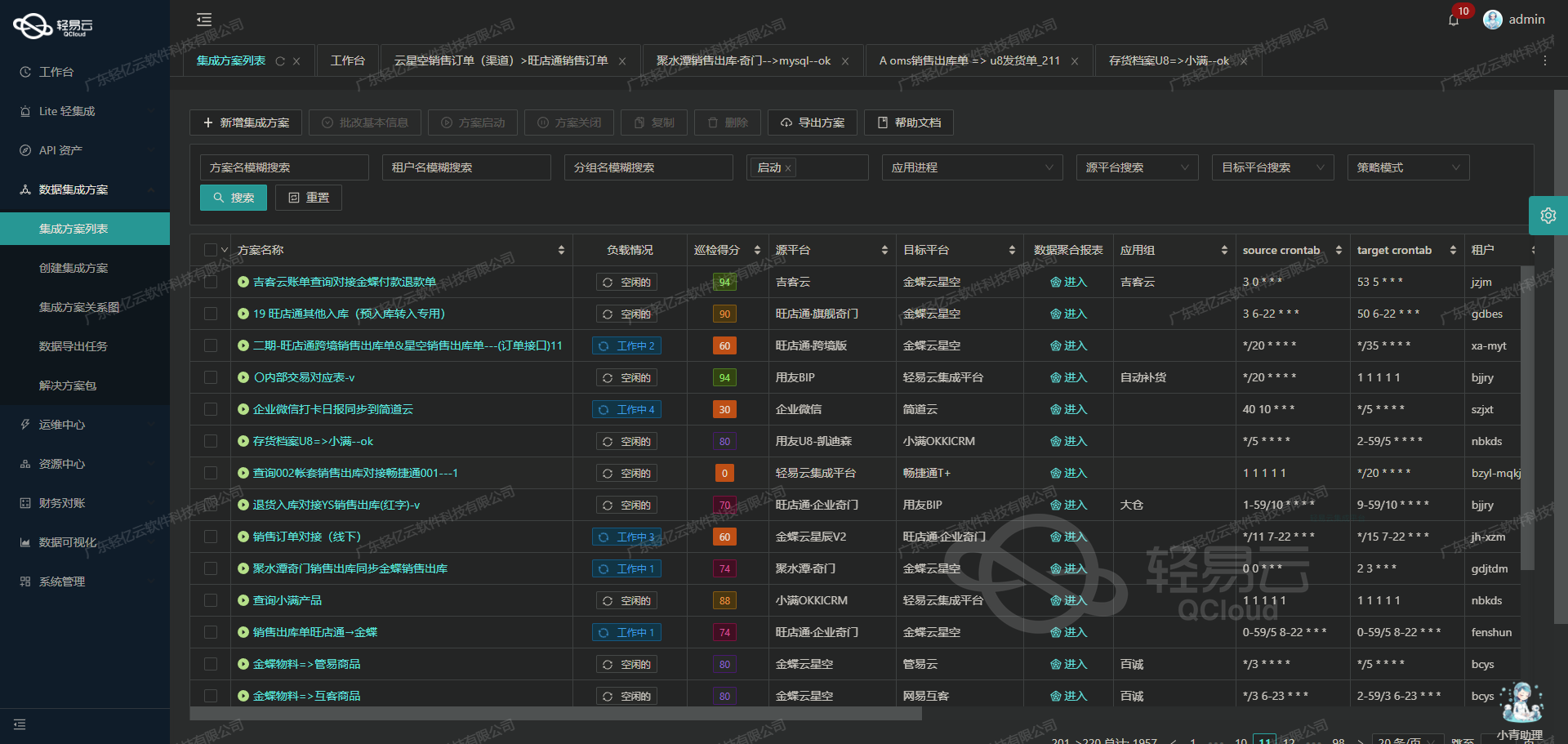Collapse the sidebar with the top menu-fold icon
The height and width of the screenshot is (744, 1568).
tap(204, 20)
